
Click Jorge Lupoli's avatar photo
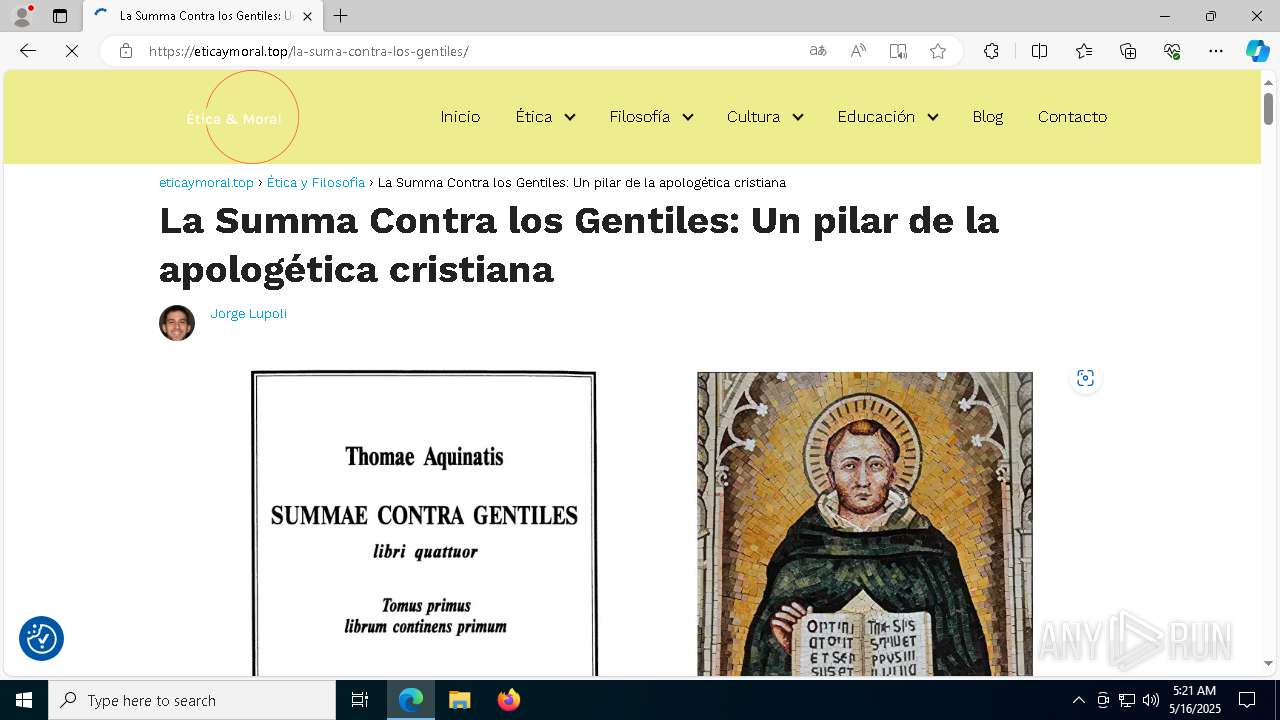(177, 323)
